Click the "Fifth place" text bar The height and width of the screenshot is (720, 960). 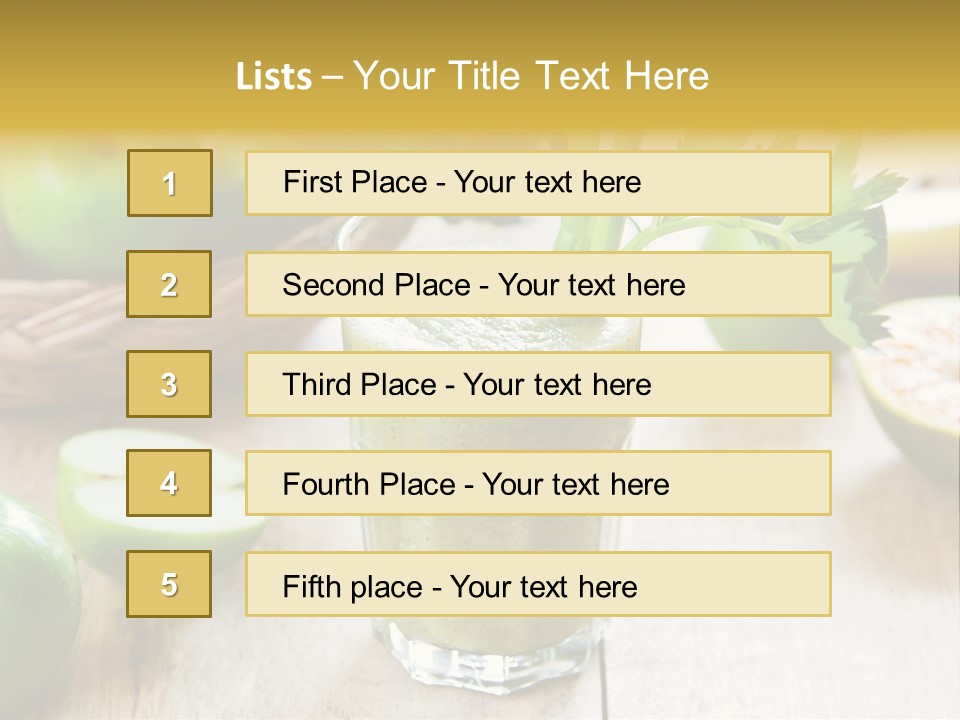(538, 584)
